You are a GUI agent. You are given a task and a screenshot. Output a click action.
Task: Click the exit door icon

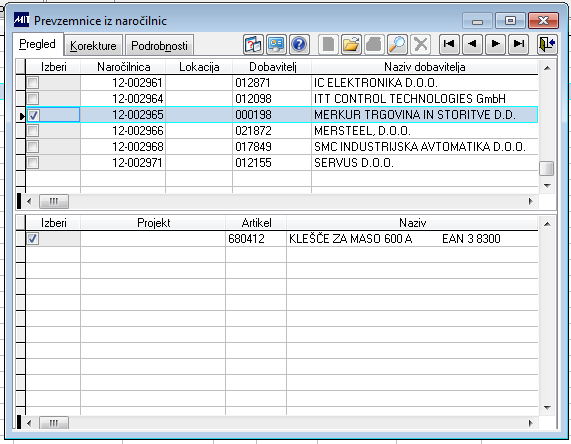(x=547, y=44)
